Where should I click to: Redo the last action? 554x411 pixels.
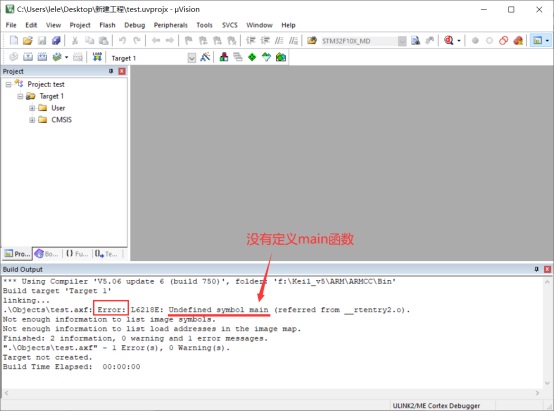[x=137, y=40]
